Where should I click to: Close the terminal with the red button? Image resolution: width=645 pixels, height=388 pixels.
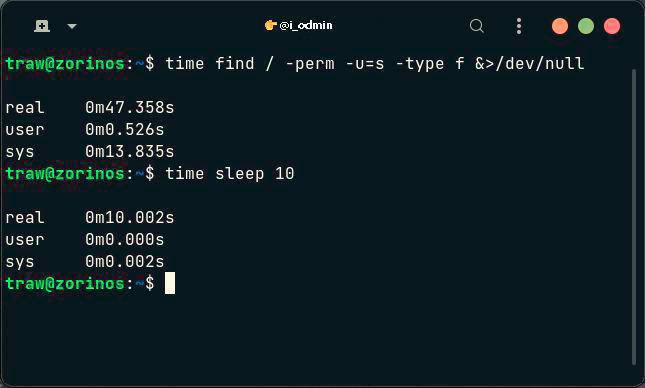612,26
